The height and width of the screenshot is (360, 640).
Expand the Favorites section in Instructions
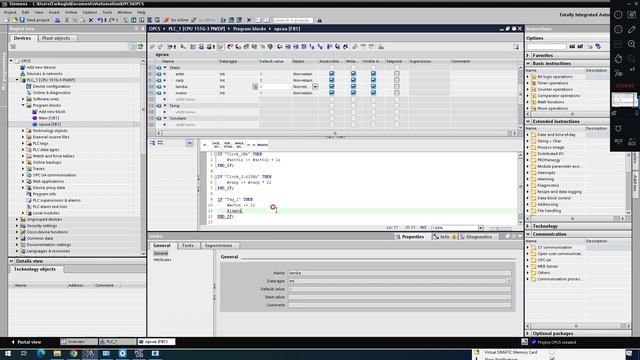528,55
